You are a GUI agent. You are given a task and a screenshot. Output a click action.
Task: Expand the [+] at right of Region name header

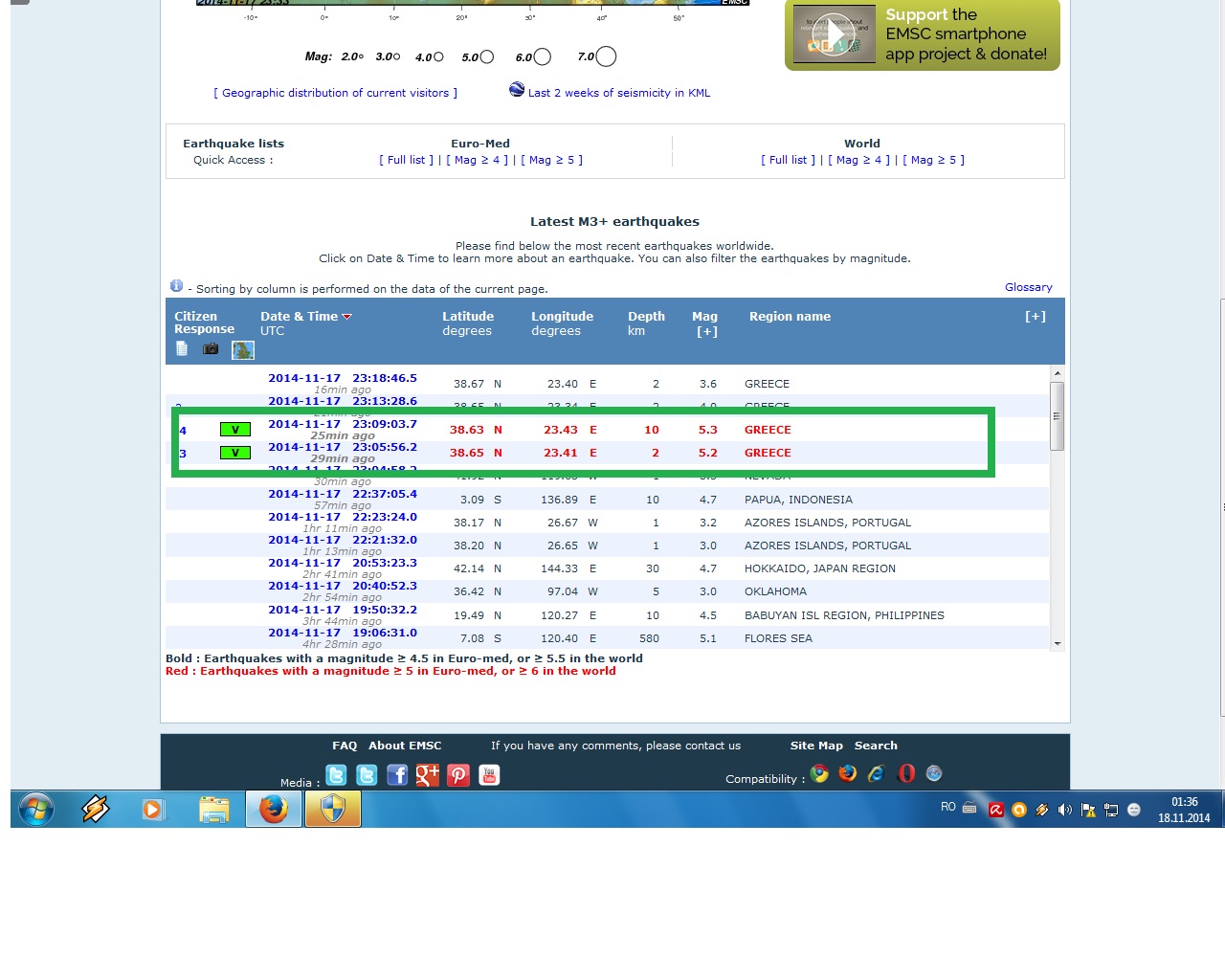(x=1036, y=317)
